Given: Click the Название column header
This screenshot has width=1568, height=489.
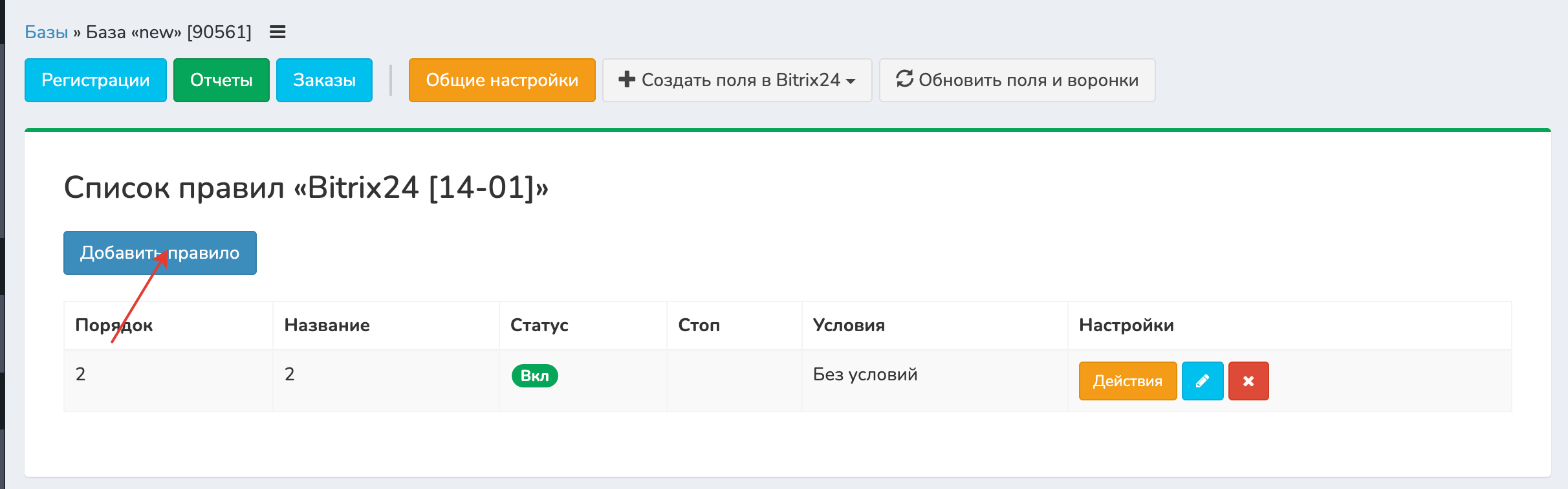Looking at the screenshot, I should 327,325.
